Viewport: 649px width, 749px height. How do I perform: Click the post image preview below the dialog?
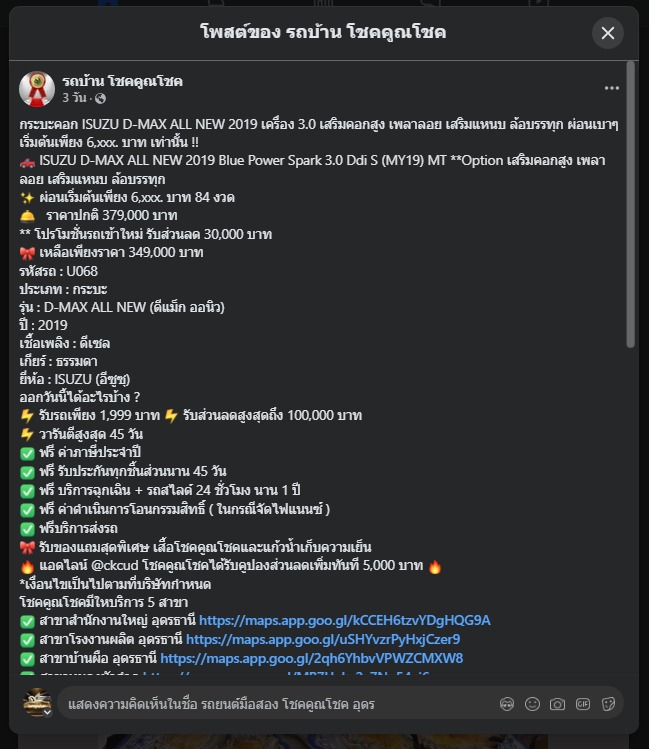[325, 741]
